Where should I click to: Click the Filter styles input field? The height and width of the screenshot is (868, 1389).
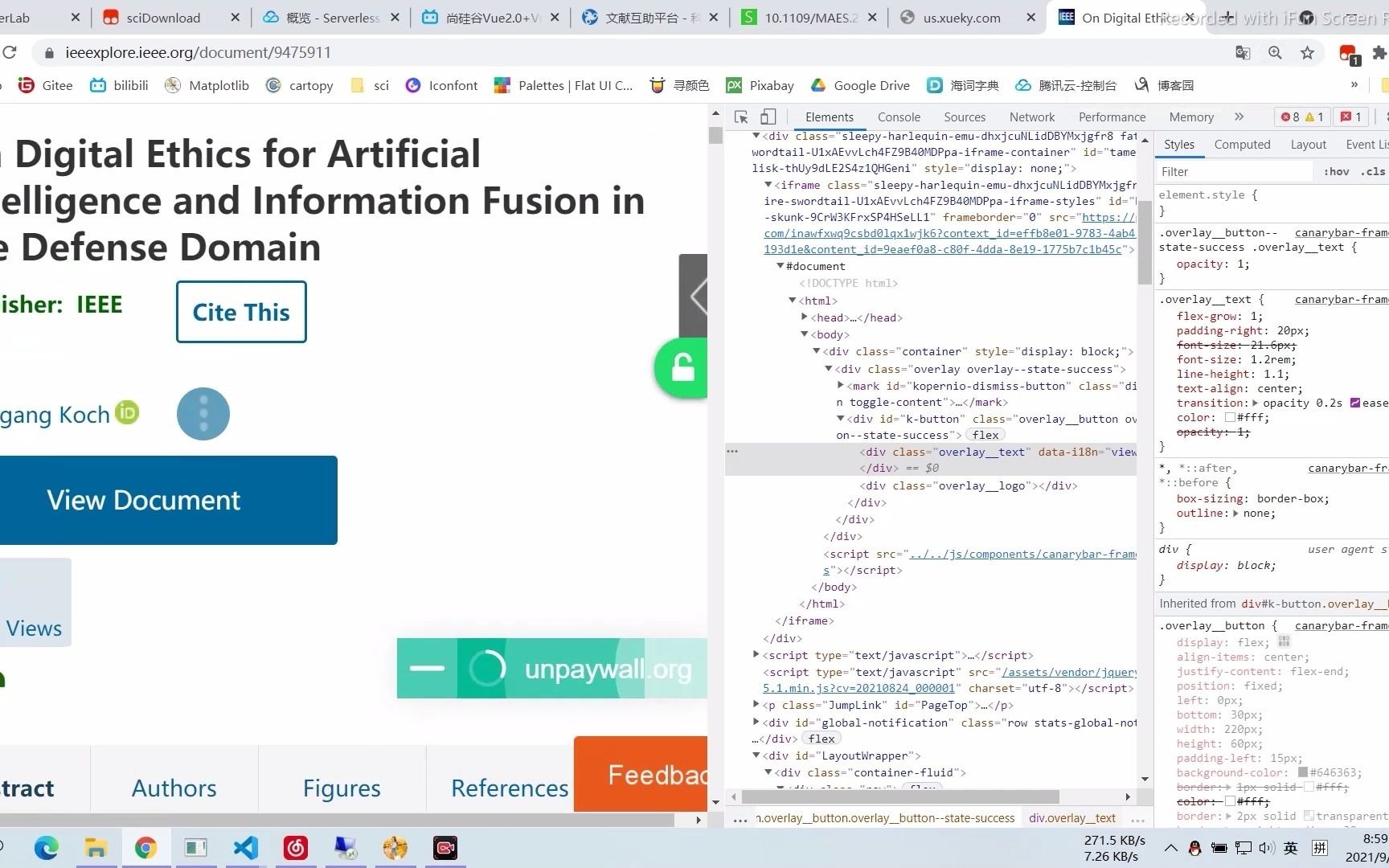[x=1235, y=171]
